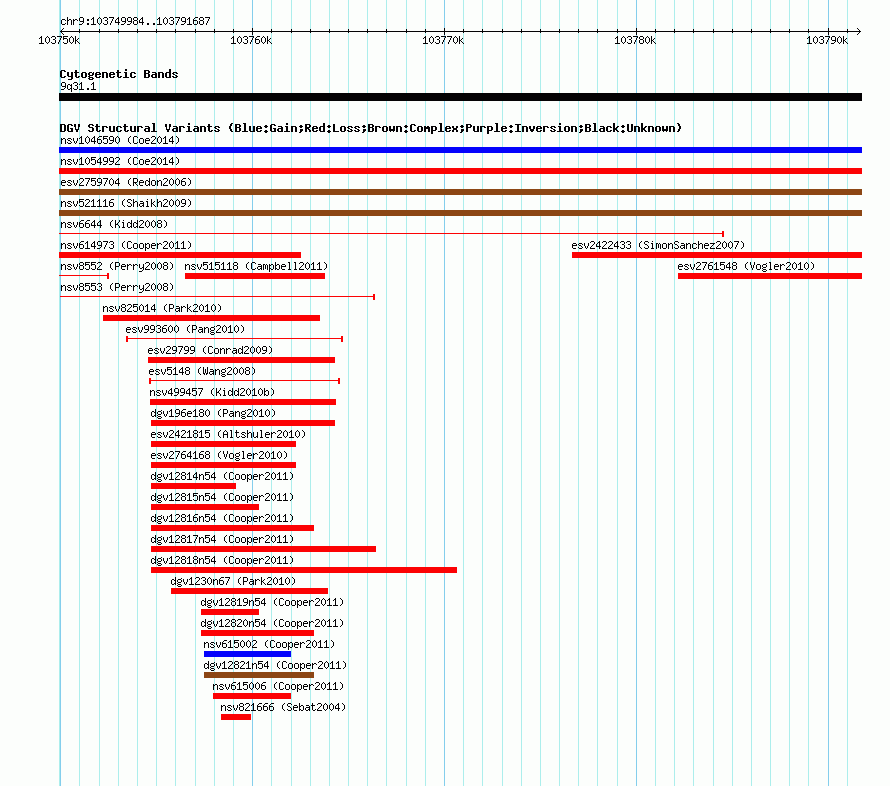
Task: Open the nsv615002 (Cooper2011) label
Action: [x=269, y=644]
